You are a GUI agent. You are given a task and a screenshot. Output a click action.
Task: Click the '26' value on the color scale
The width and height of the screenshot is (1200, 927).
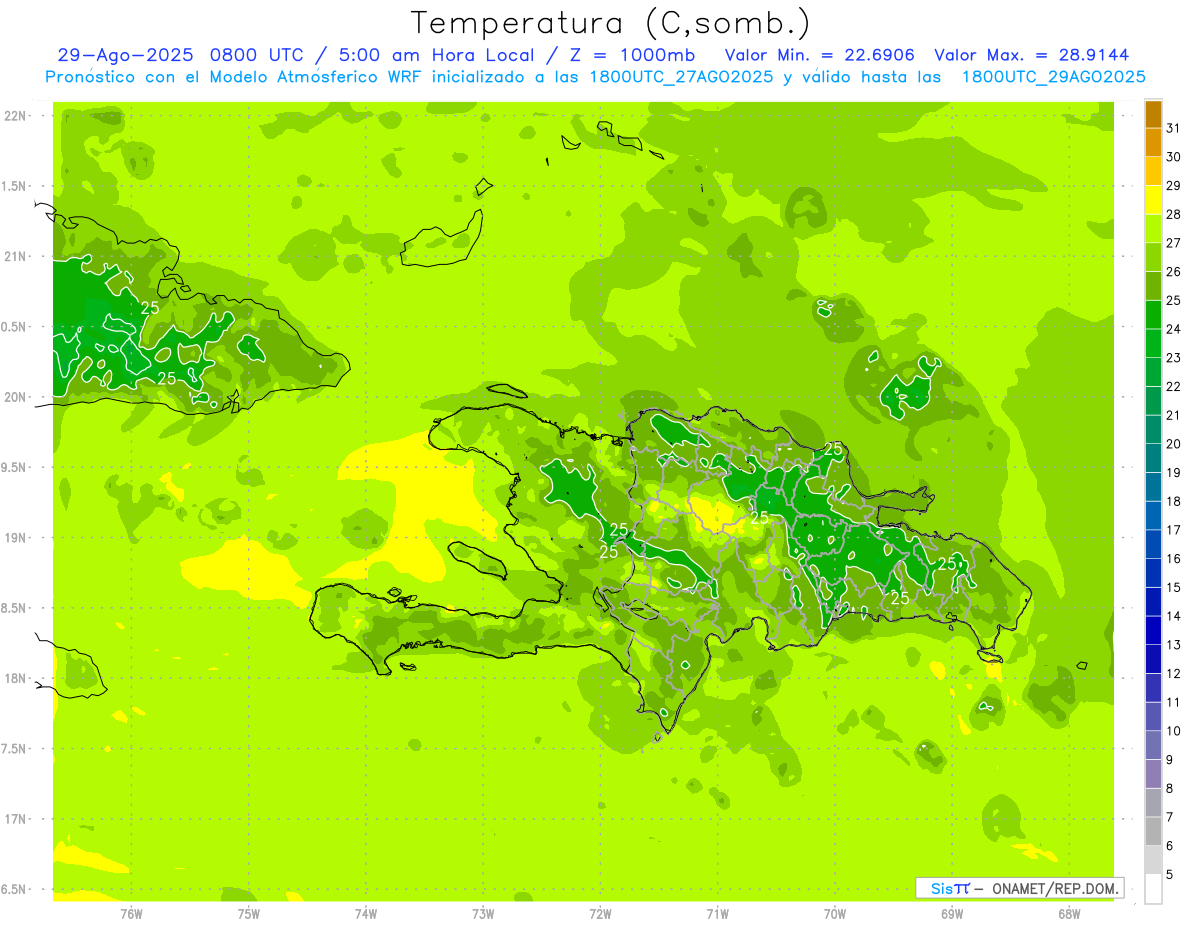(1174, 271)
